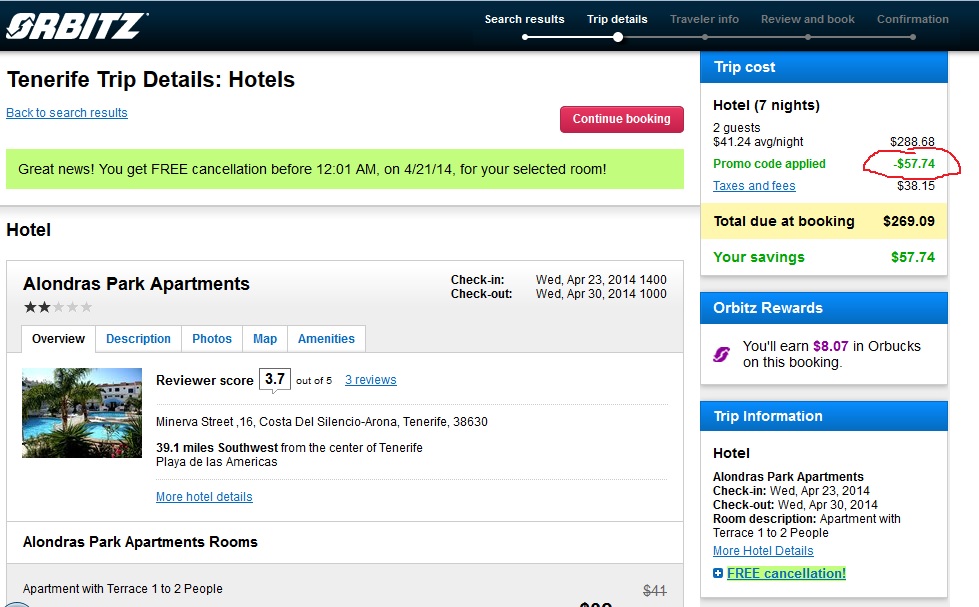Click the 3.7 reviewer score box

275,379
